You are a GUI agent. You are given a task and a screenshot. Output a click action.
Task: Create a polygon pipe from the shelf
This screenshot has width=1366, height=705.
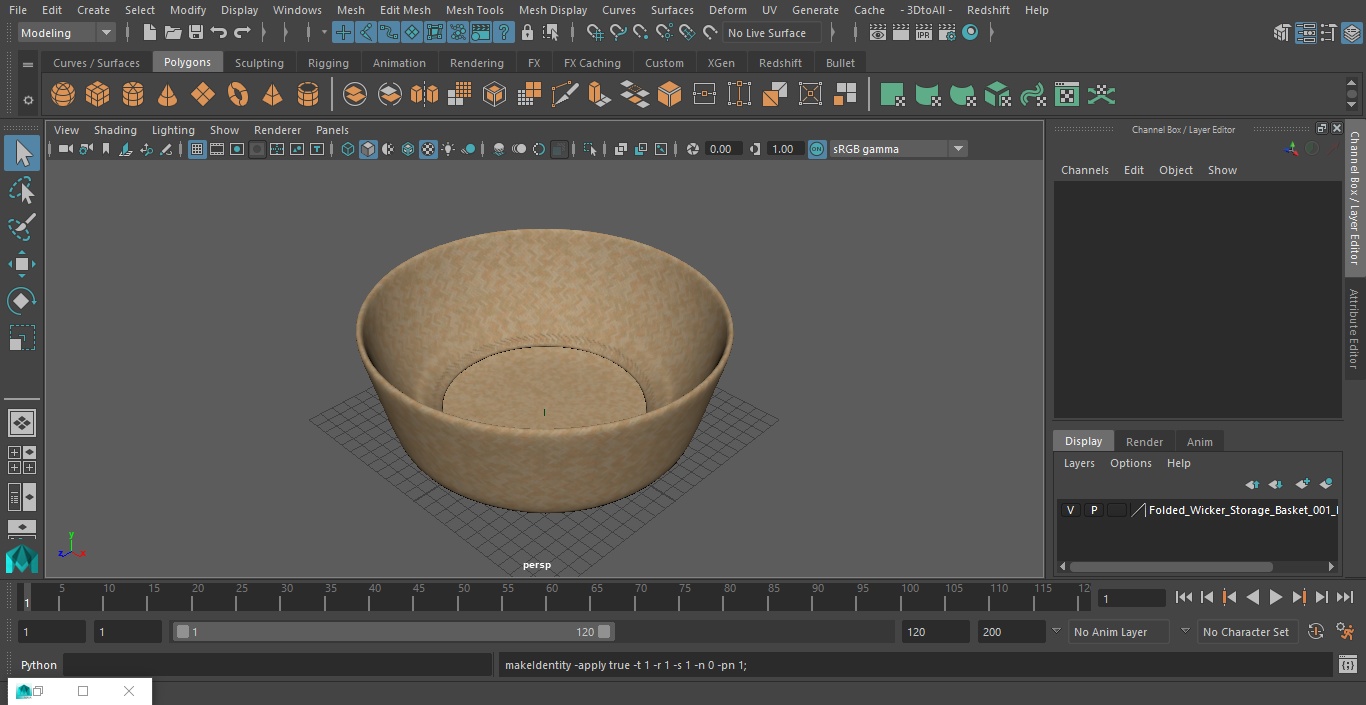(308, 95)
